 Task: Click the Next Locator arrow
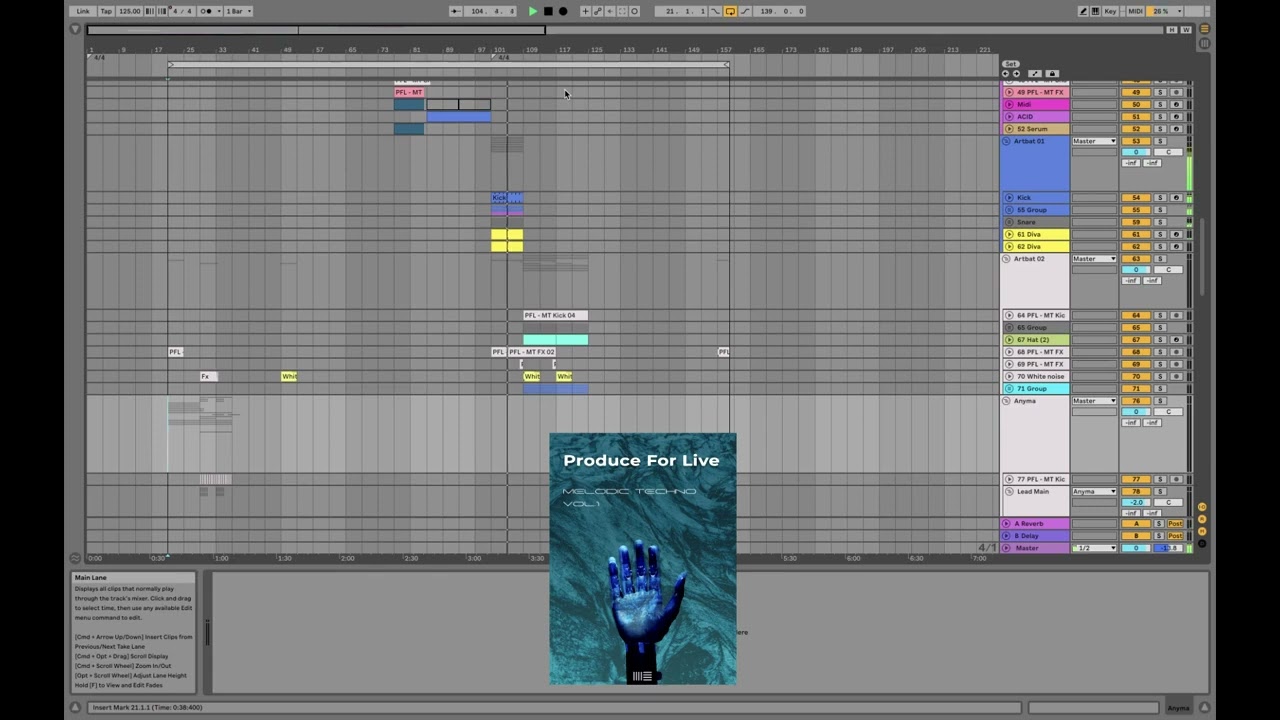tap(1017, 74)
